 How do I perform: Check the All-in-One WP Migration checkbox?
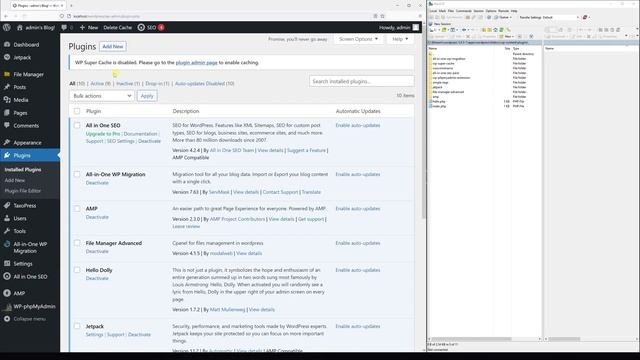(x=77, y=174)
